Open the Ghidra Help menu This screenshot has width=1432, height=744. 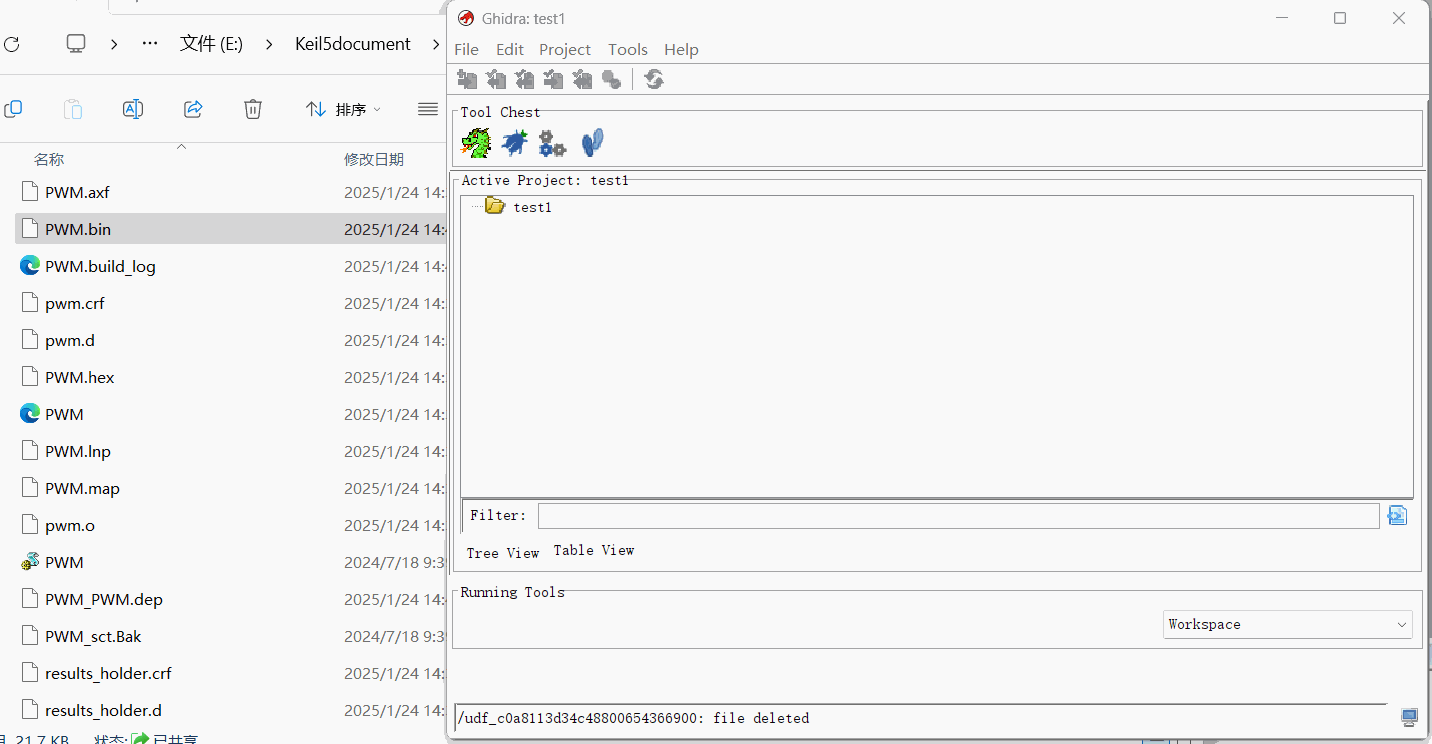click(681, 49)
